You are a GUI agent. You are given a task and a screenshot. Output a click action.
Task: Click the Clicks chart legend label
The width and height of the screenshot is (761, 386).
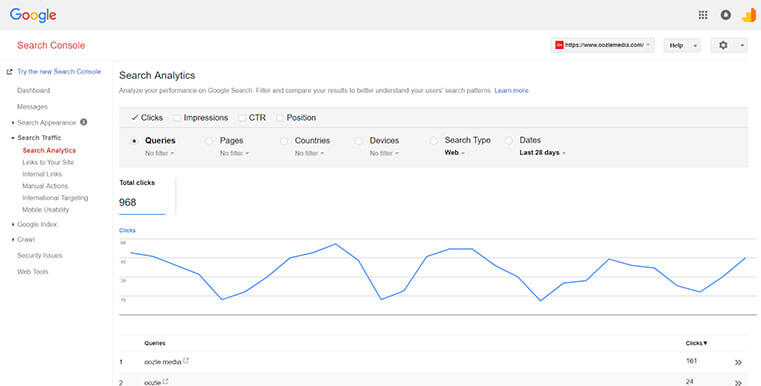click(x=127, y=230)
